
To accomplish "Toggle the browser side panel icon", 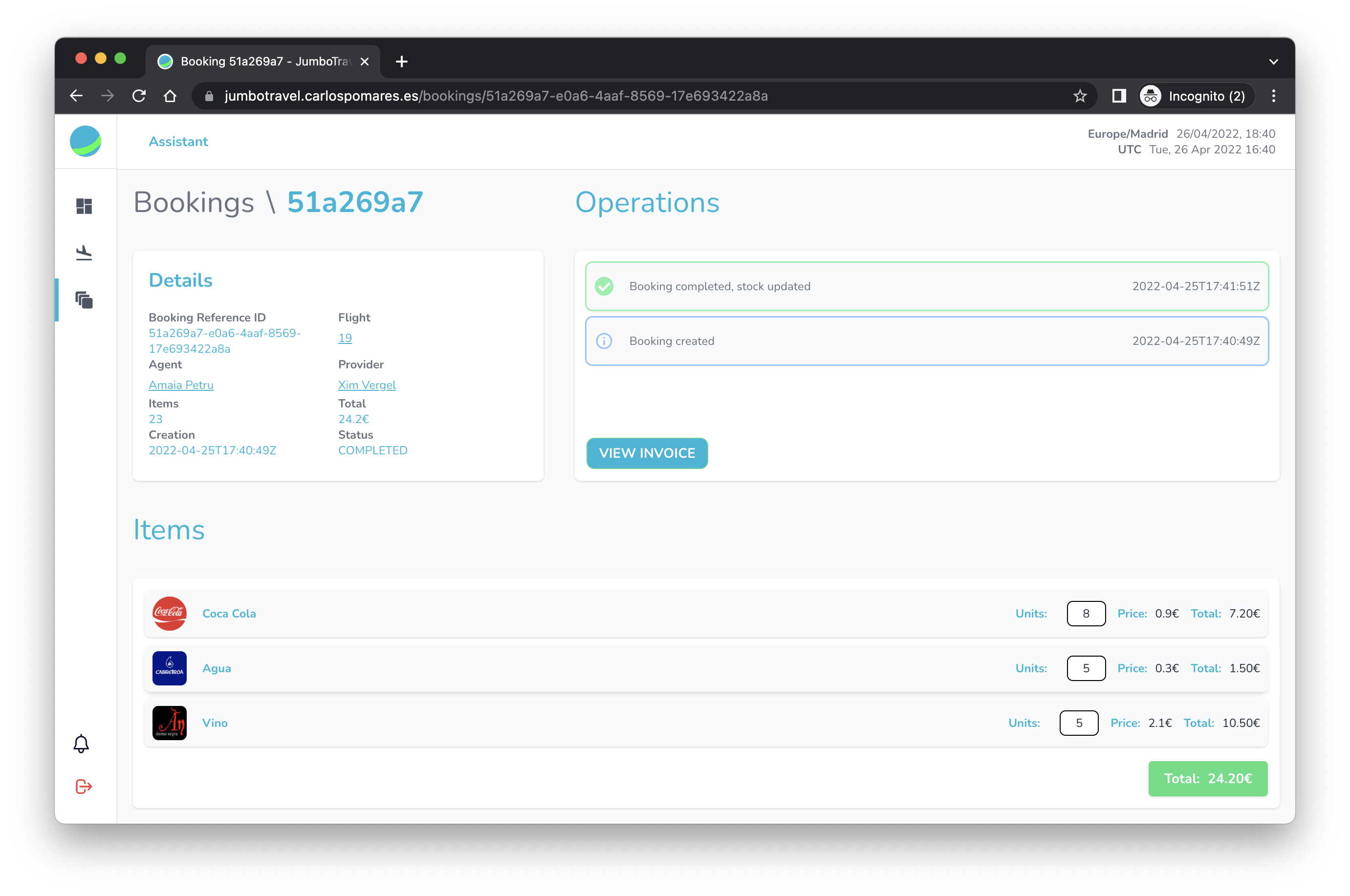I will 1118,96.
